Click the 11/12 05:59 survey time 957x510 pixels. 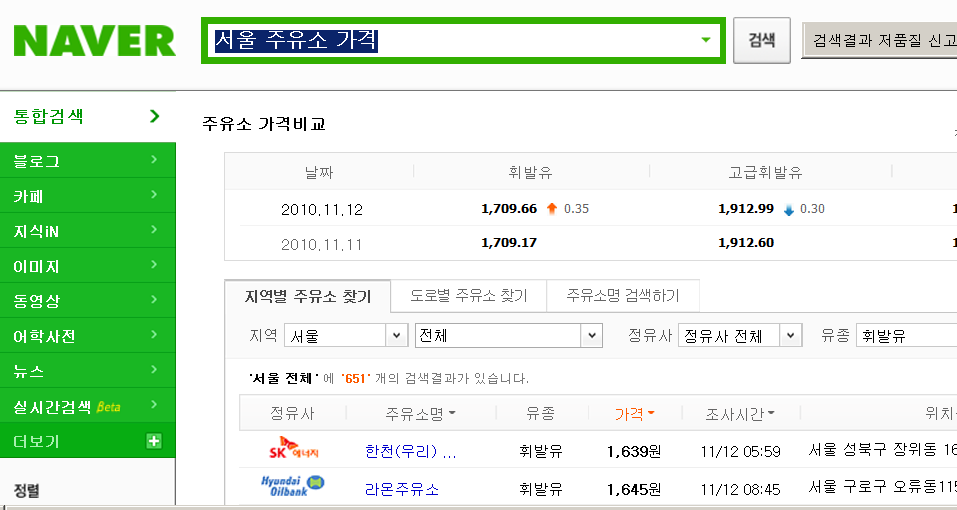tap(740, 451)
